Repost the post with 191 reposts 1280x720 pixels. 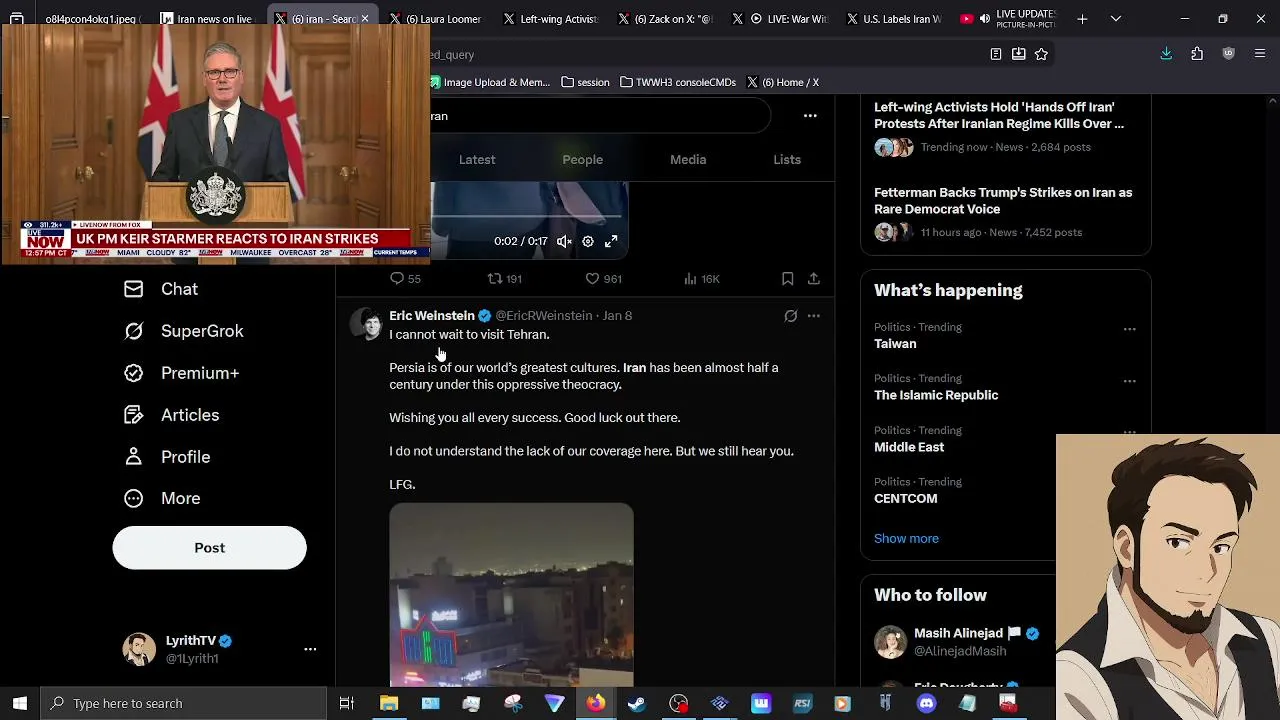click(x=504, y=279)
